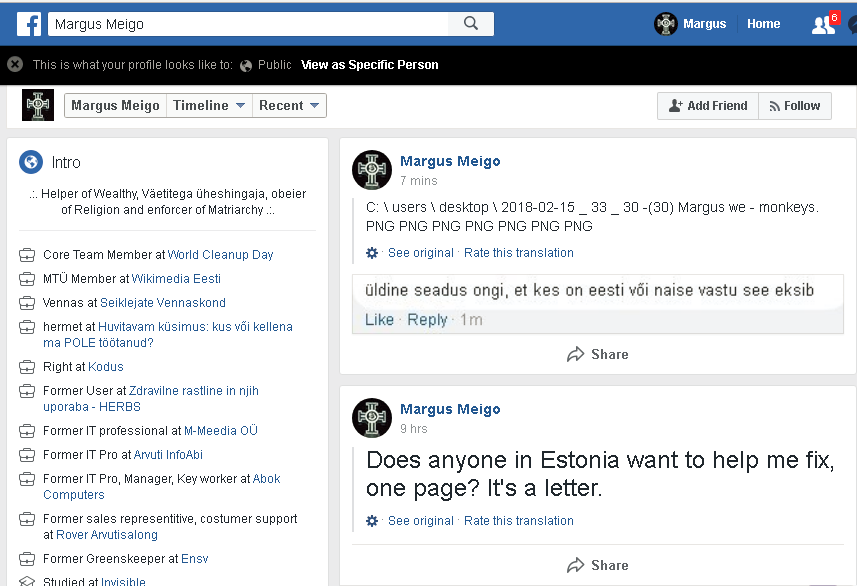This screenshot has height=586, width=857.
Task: Open M-Meedia OÜ link
Action: (x=221, y=431)
